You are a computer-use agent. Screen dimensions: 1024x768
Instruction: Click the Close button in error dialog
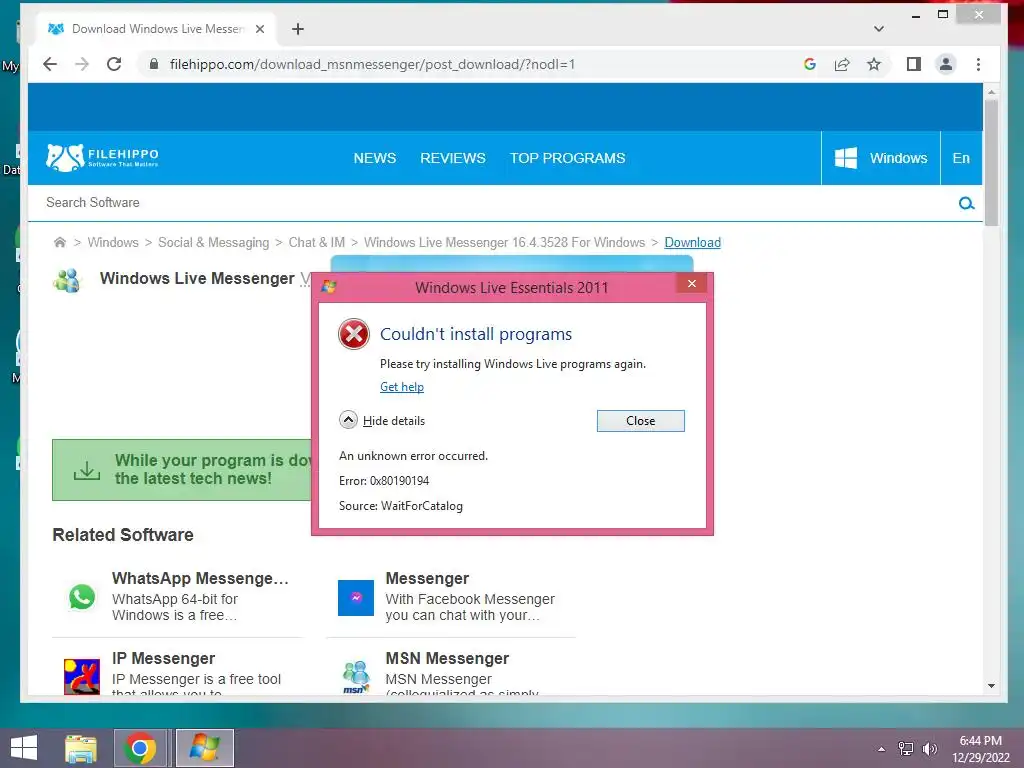(x=641, y=421)
